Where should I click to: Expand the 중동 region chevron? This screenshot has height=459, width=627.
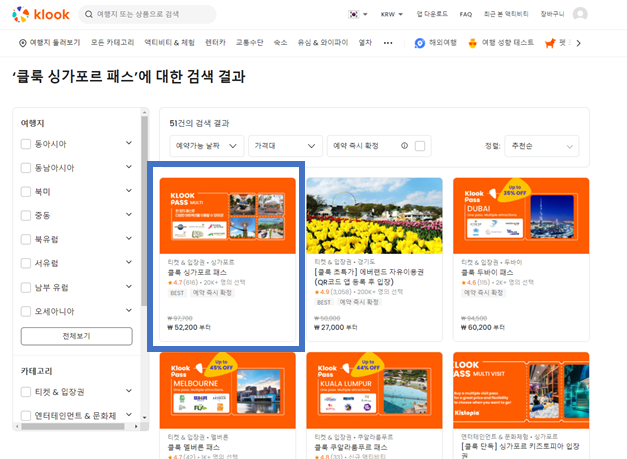(129, 215)
